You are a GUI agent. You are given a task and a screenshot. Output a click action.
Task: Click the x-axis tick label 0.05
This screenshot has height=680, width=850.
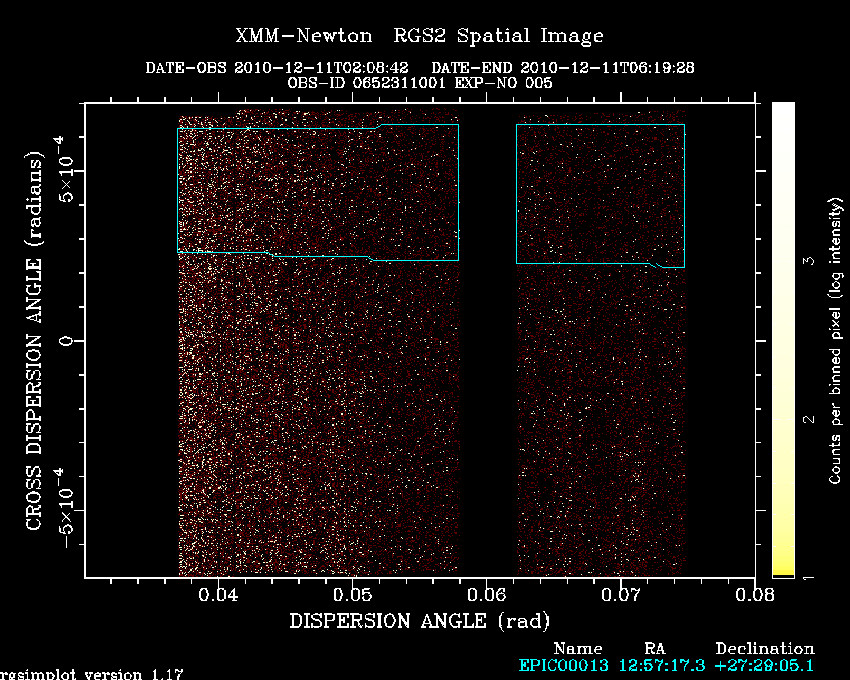352,595
